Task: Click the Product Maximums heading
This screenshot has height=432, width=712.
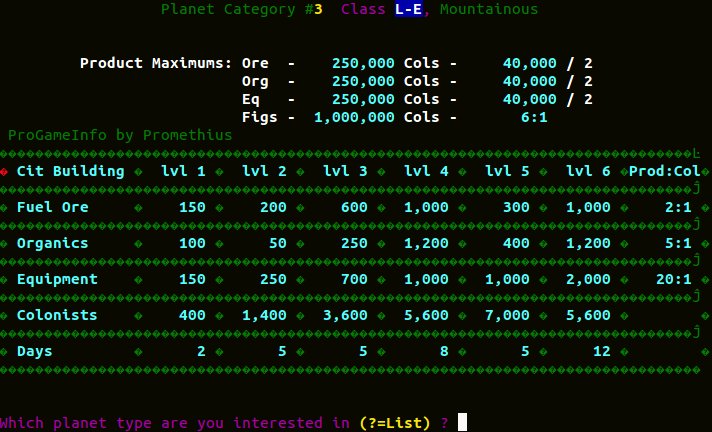Action: 156,63
